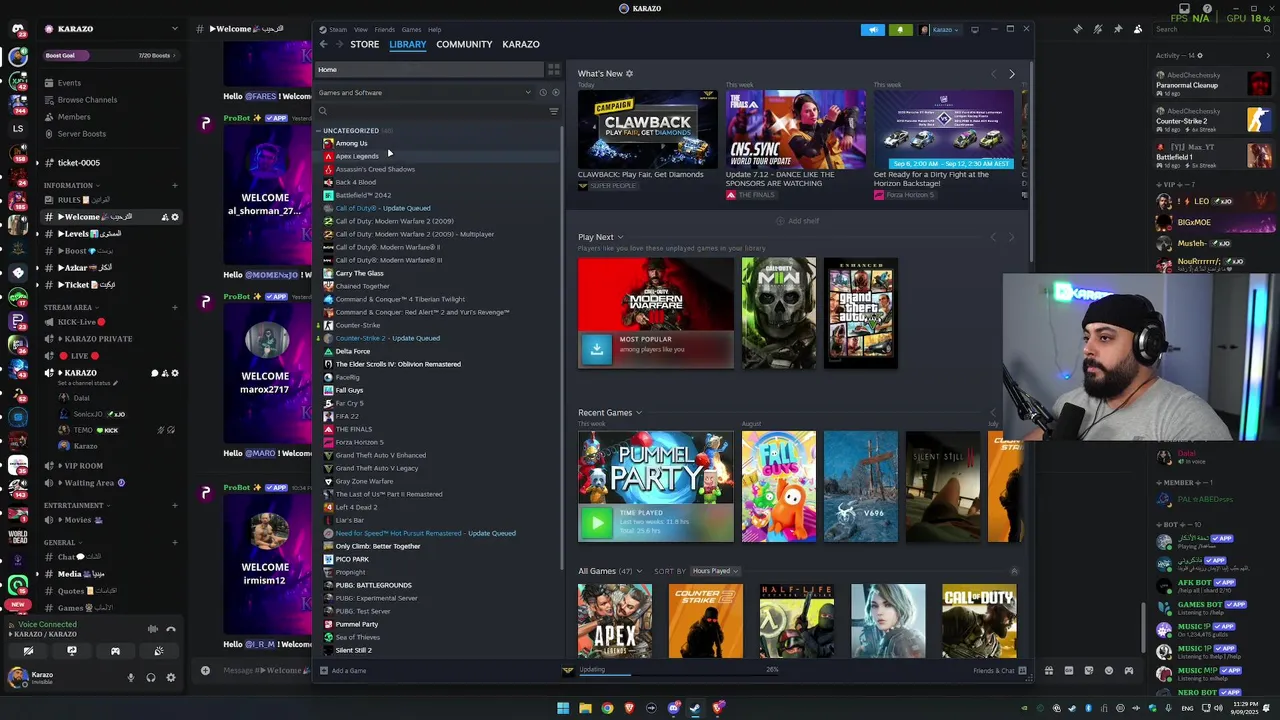Mute microphone in Discord user panel
Viewport: 1280px width, 720px height.
coord(130,678)
